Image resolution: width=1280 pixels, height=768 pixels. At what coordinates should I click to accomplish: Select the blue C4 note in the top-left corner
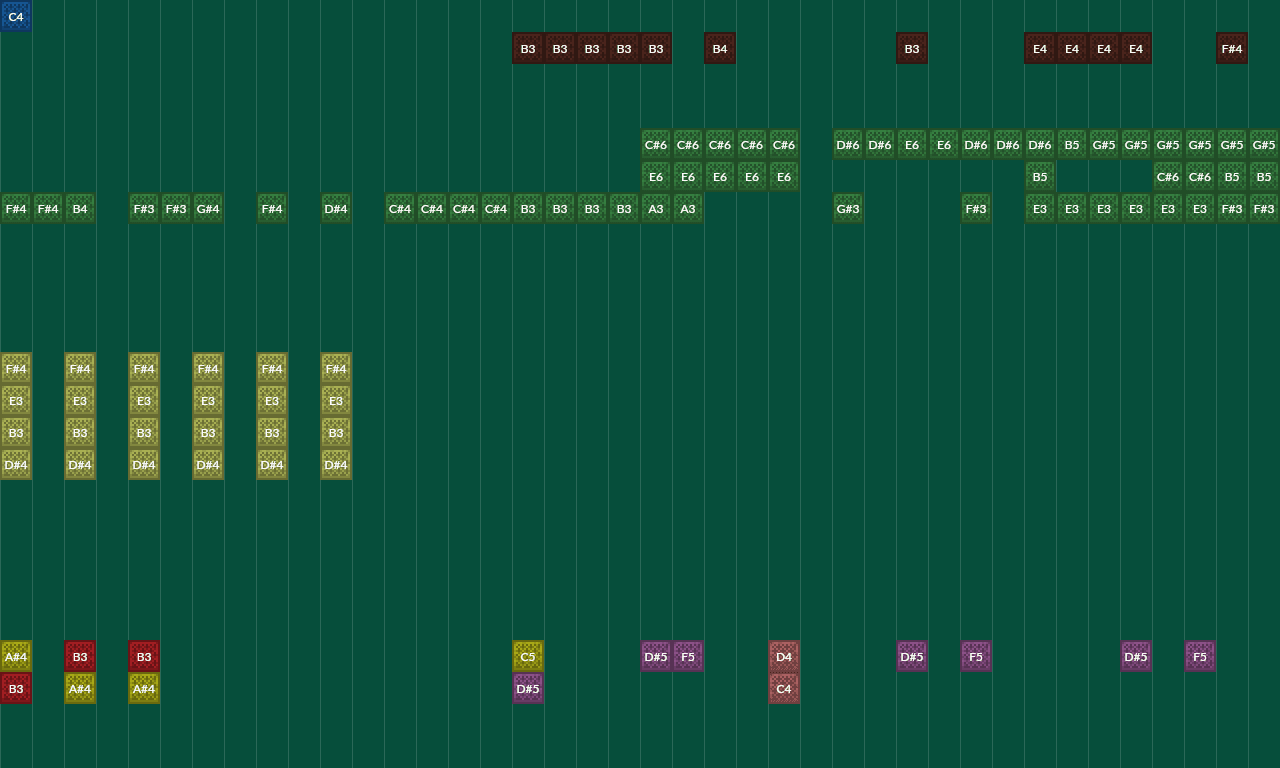(x=15, y=16)
